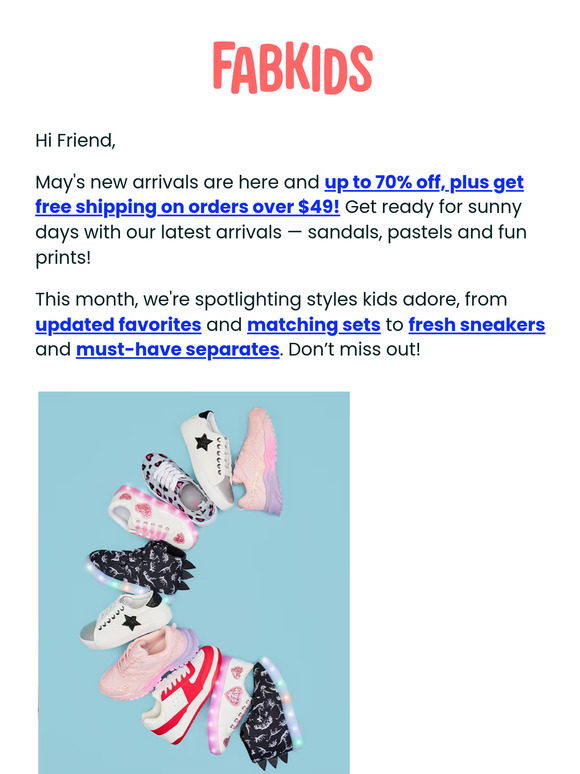Click heart light-up sneaker right of red sneaker
The width and height of the screenshot is (580, 774).
click(230, 703)
